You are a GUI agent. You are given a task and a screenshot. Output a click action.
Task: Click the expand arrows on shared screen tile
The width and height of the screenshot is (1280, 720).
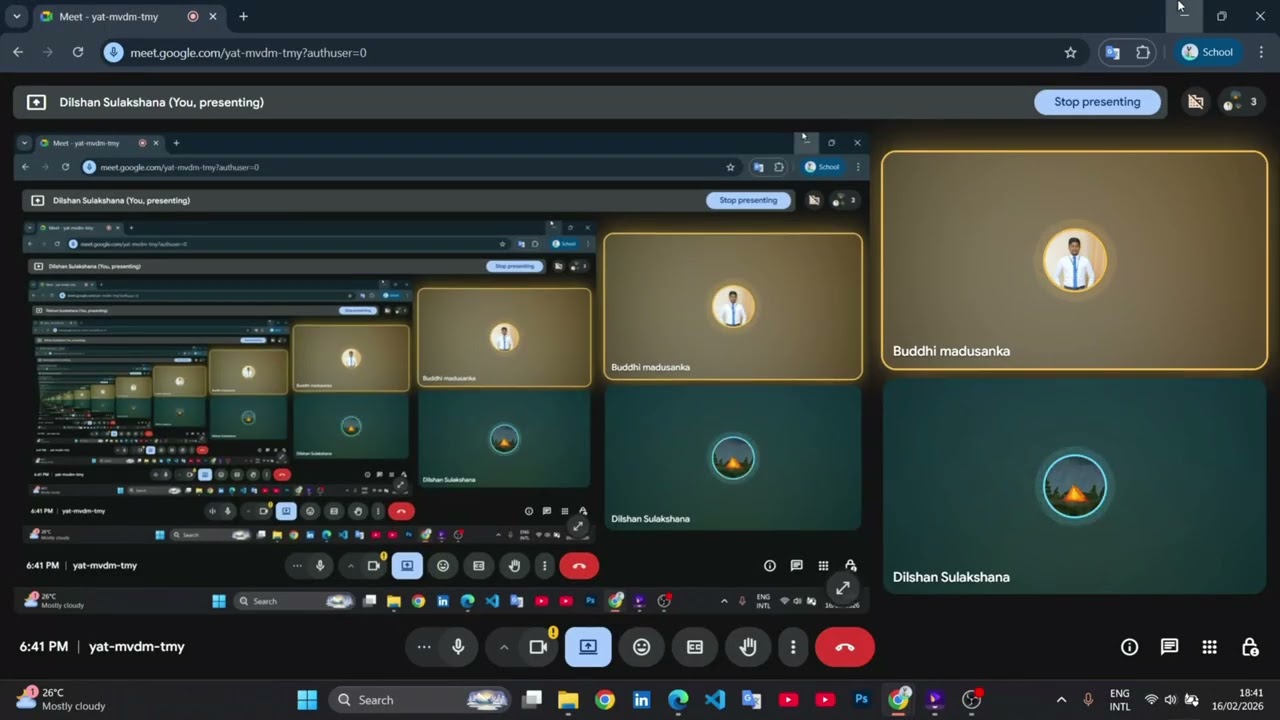pos(843,588)
